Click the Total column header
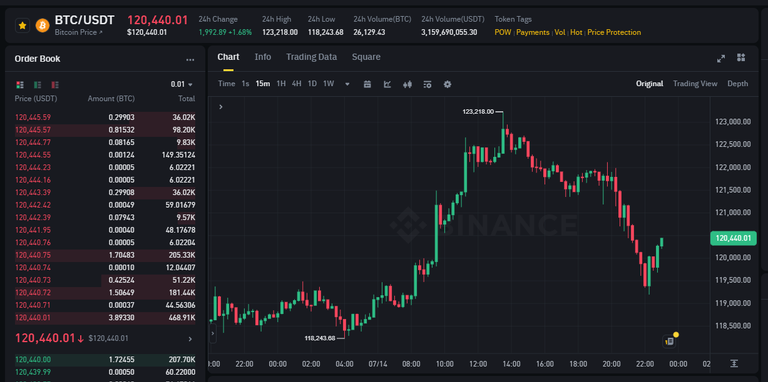This screenshot has height=382, width=768. (187, 99)
